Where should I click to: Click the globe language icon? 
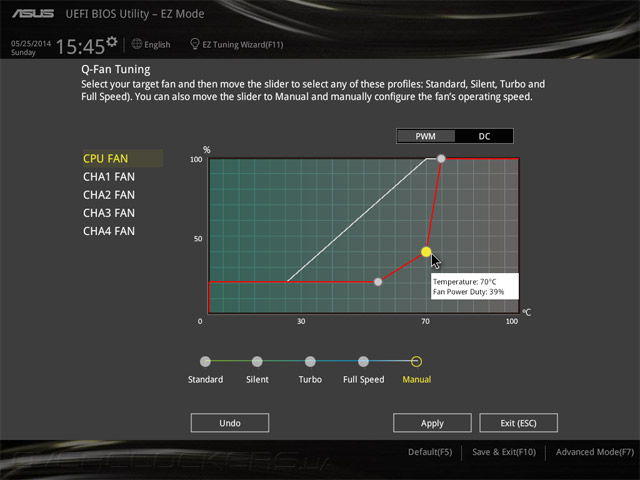click(137, 44)
